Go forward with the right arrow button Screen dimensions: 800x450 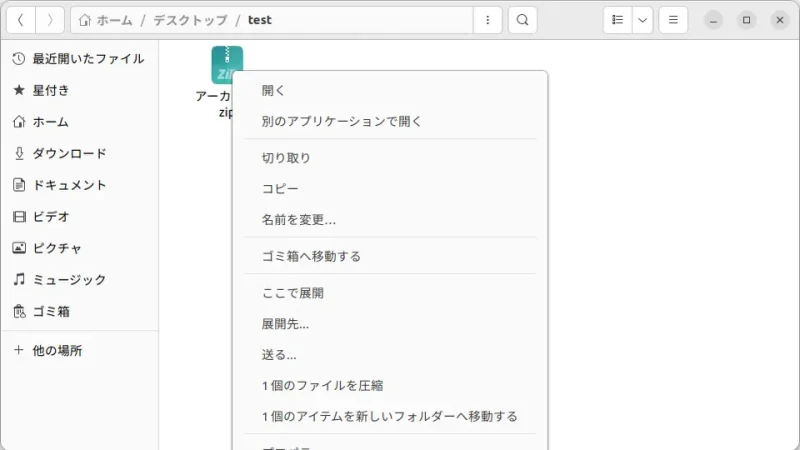coord(49,20)
